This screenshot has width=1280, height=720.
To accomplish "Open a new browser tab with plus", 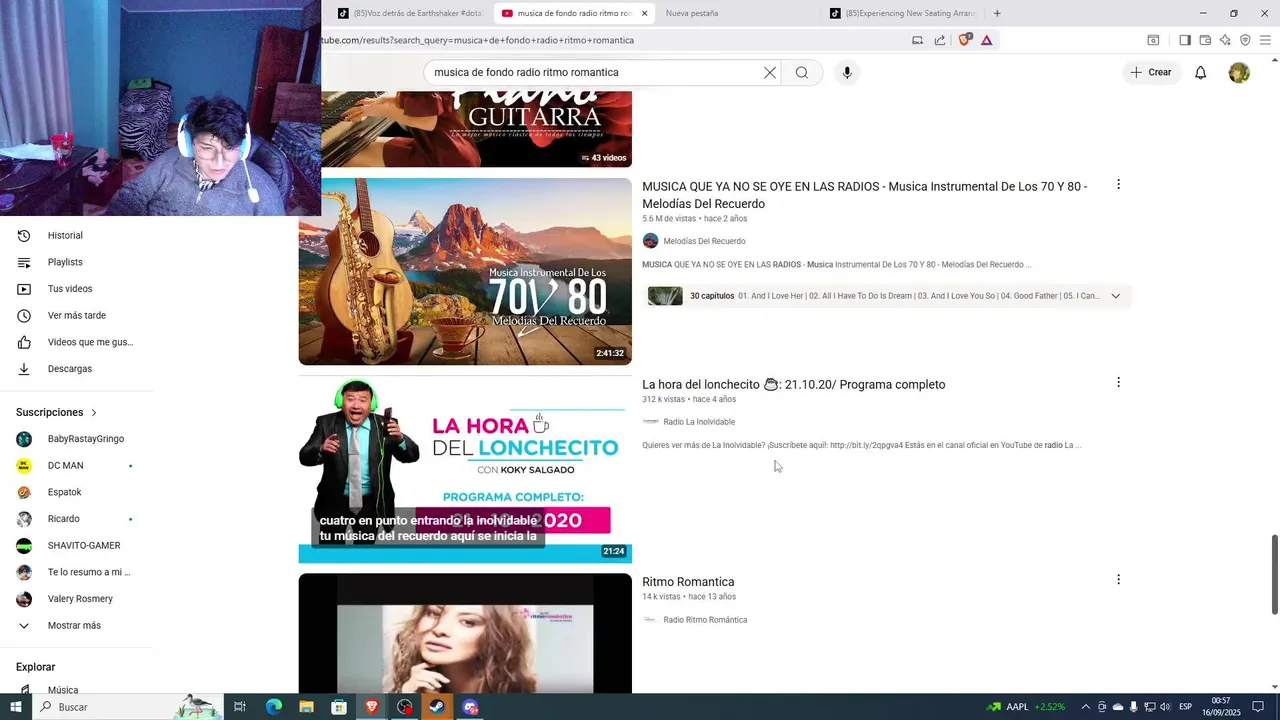I will coord(997,13).
